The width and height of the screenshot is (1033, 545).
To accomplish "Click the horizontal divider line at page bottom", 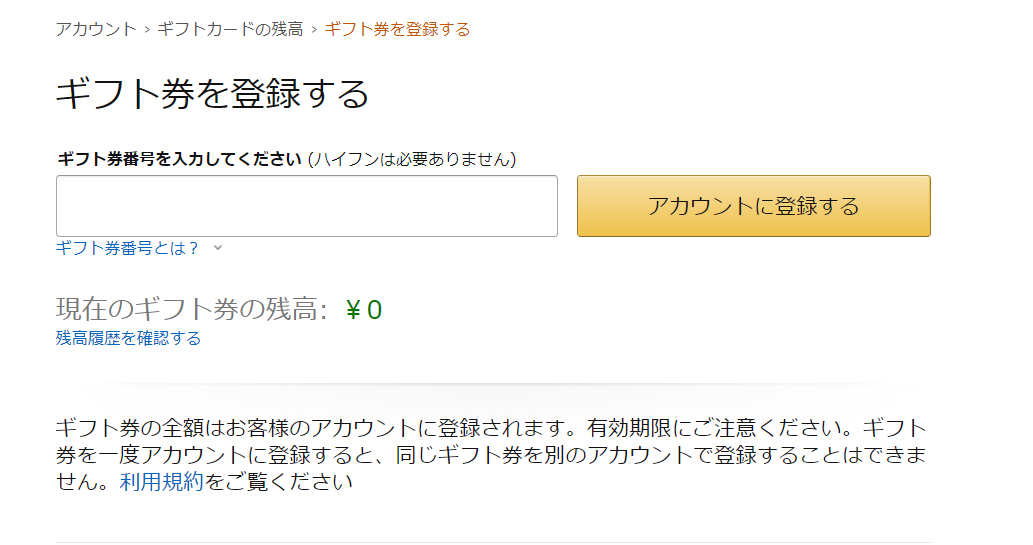I will [x=493, y=542].
